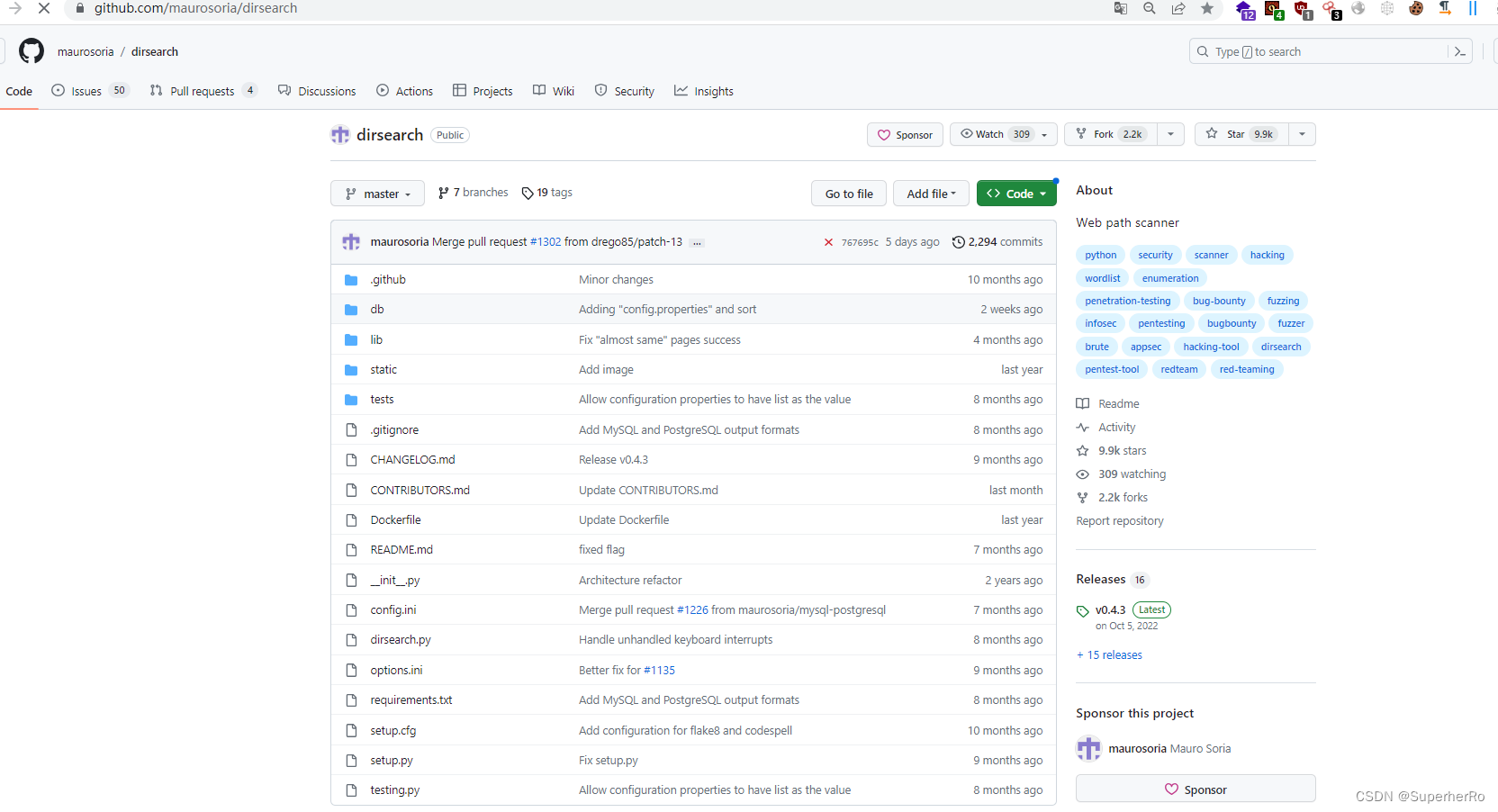
Task: Star the dirsearch repository
Action: [x=1242, y=134]
